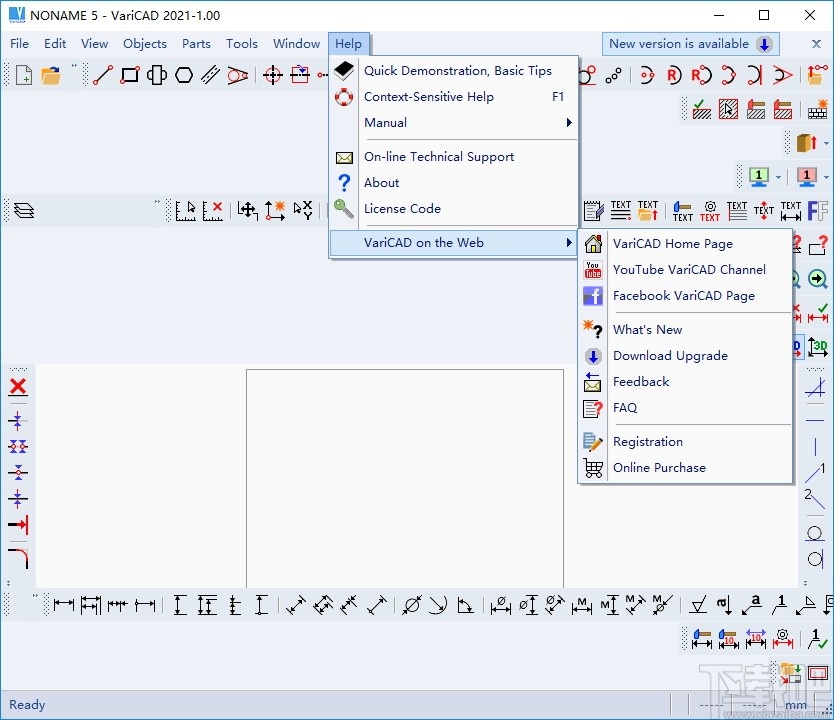
Task: Click the FF font text tool
Action: (x=818, y=211)
